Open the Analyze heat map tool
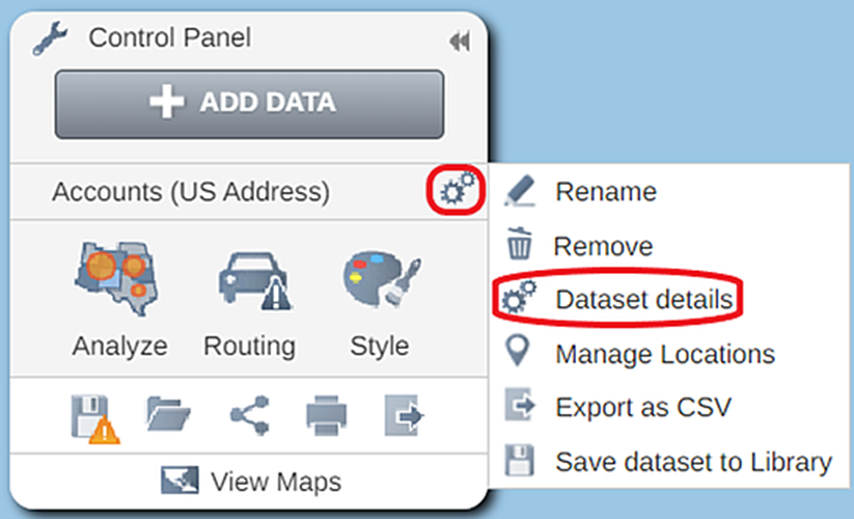 coord(119,301)
